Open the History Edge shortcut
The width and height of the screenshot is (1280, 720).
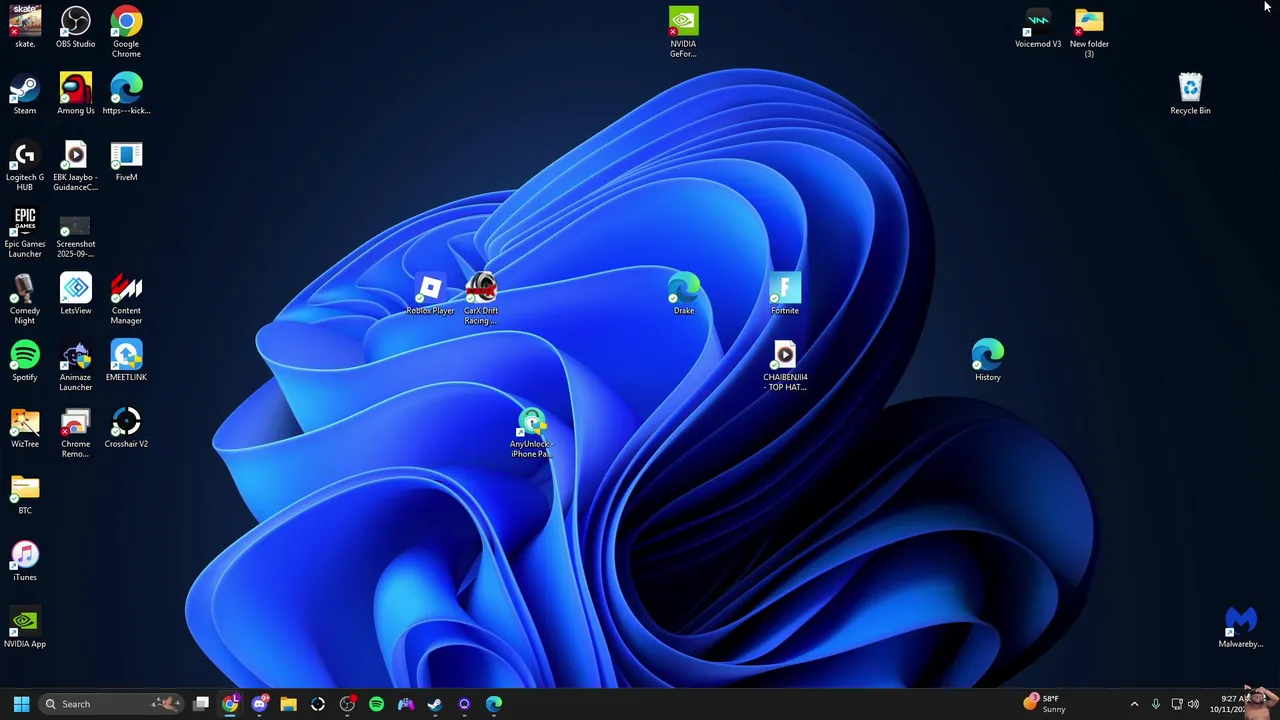pos(988,362)
